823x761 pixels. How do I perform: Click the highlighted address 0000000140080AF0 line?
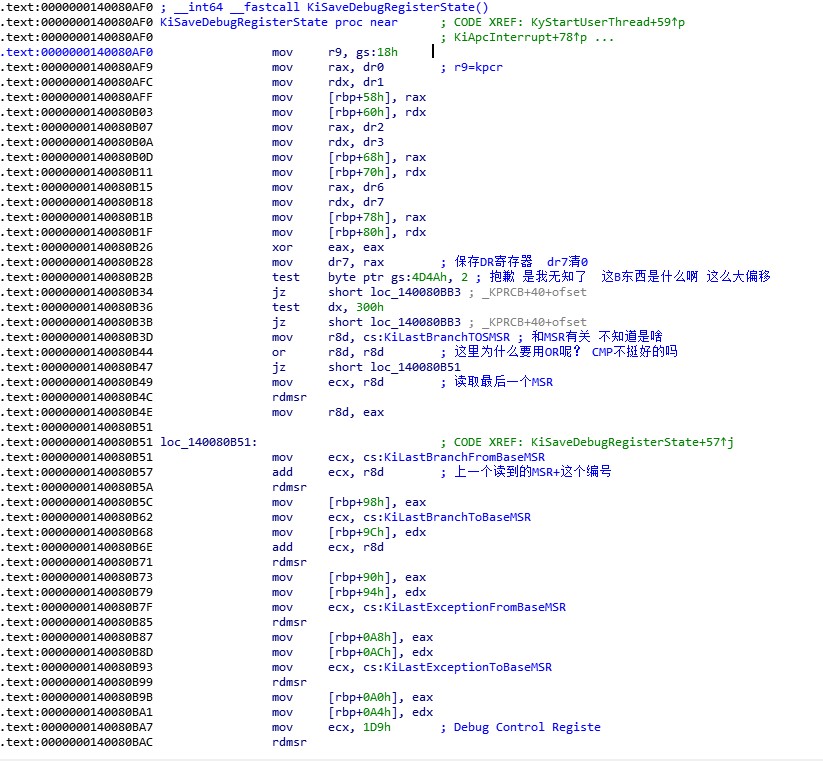coord(77,52)
